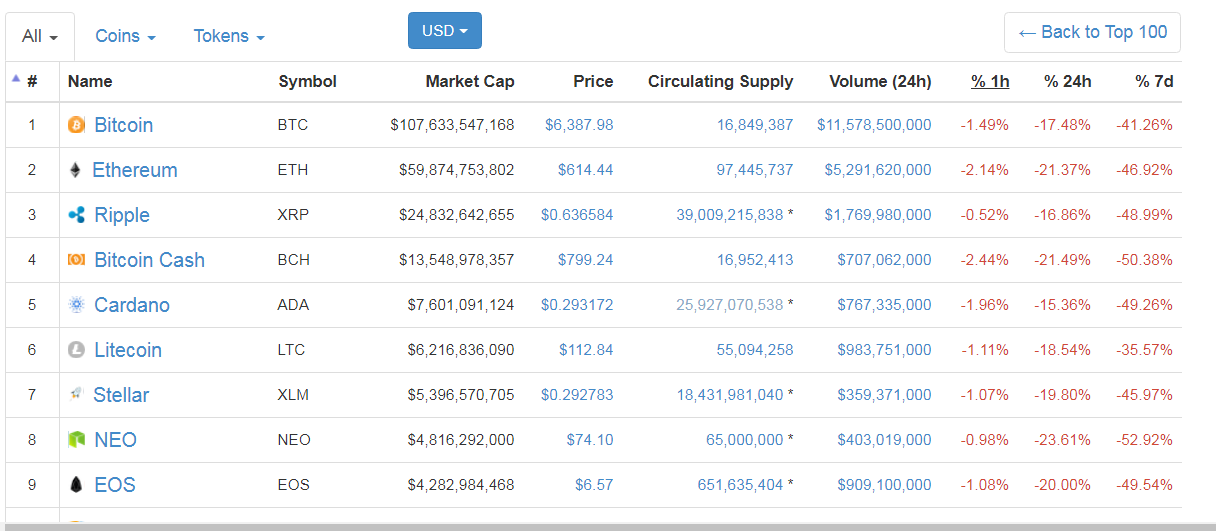Click the Bitcoin logo icon
This screenshot has width=1216, height=531.
pos(76,125)
